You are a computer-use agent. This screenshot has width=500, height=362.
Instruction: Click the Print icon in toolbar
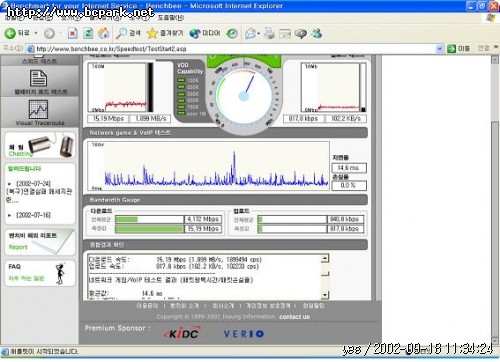(269, 33)
